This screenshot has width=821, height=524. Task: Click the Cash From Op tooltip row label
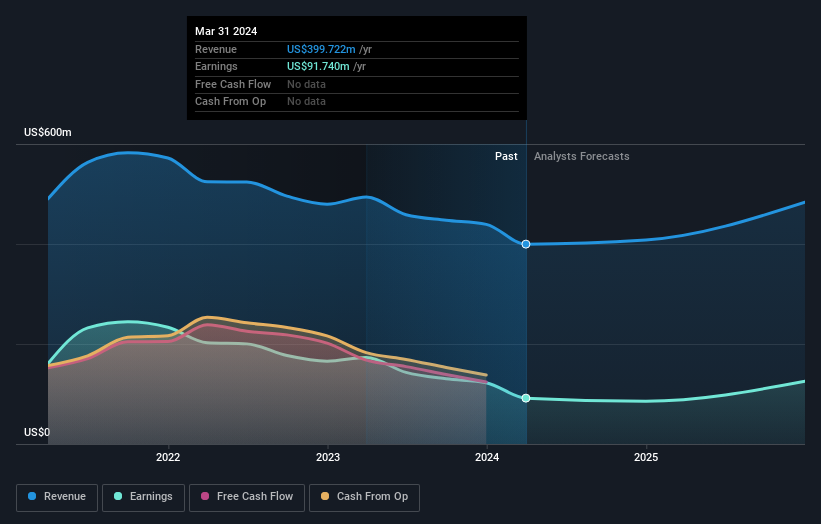230,102
